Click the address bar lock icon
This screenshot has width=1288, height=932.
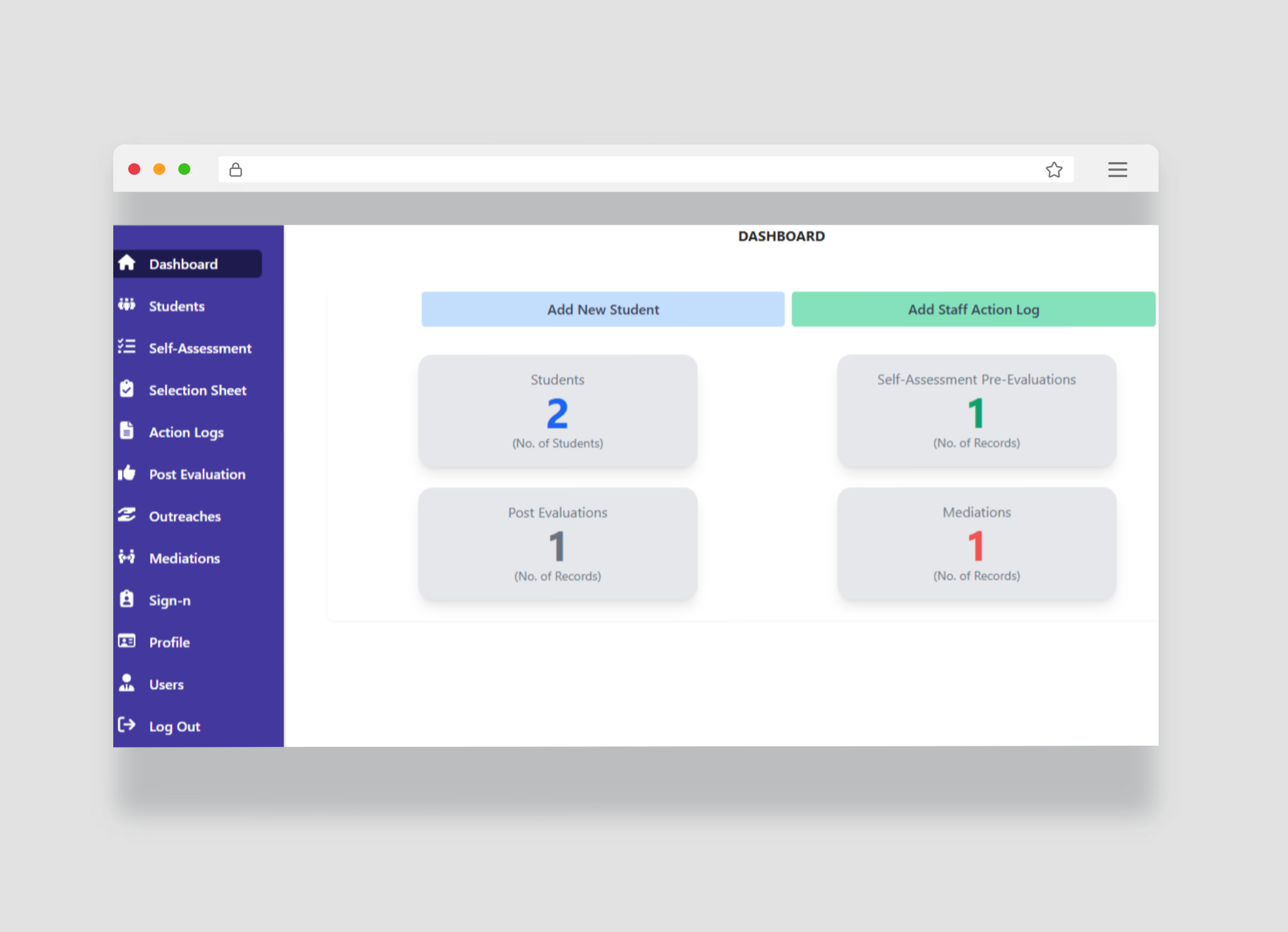236,170
